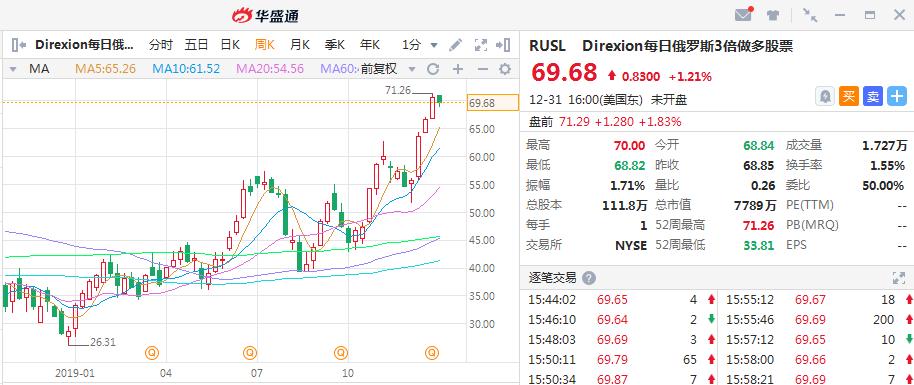Click the rightmost Q earnings marker
The image size is (914, 385).
pos(432,352)
